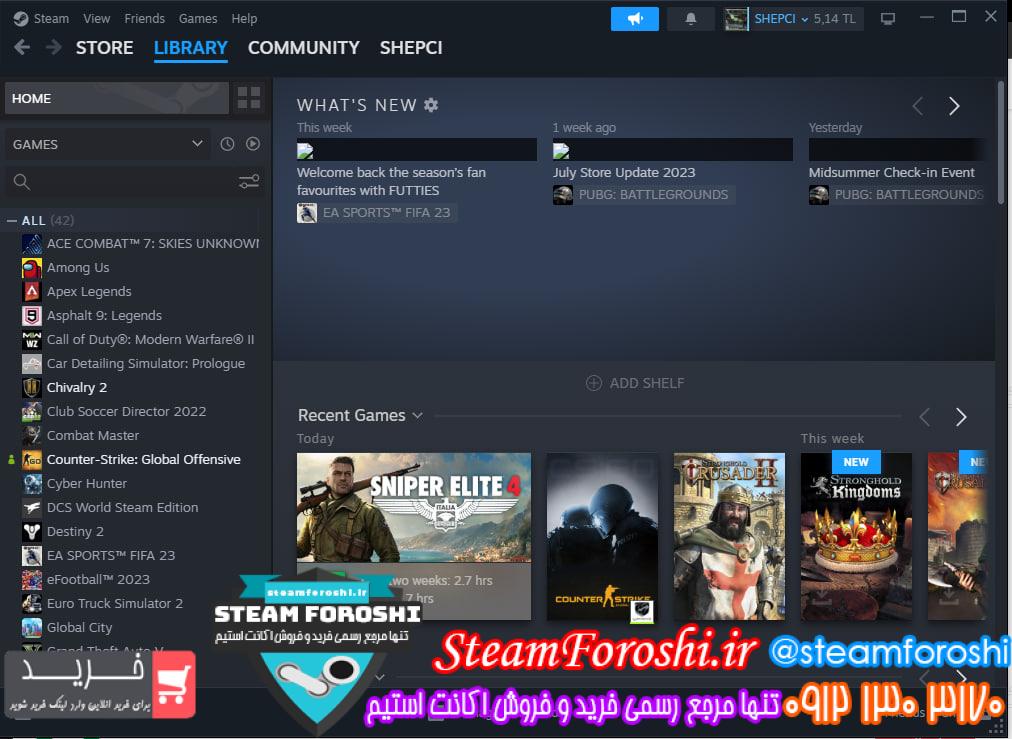
Task: Click the announcements megaphone button
Action: tap(634, 19)
